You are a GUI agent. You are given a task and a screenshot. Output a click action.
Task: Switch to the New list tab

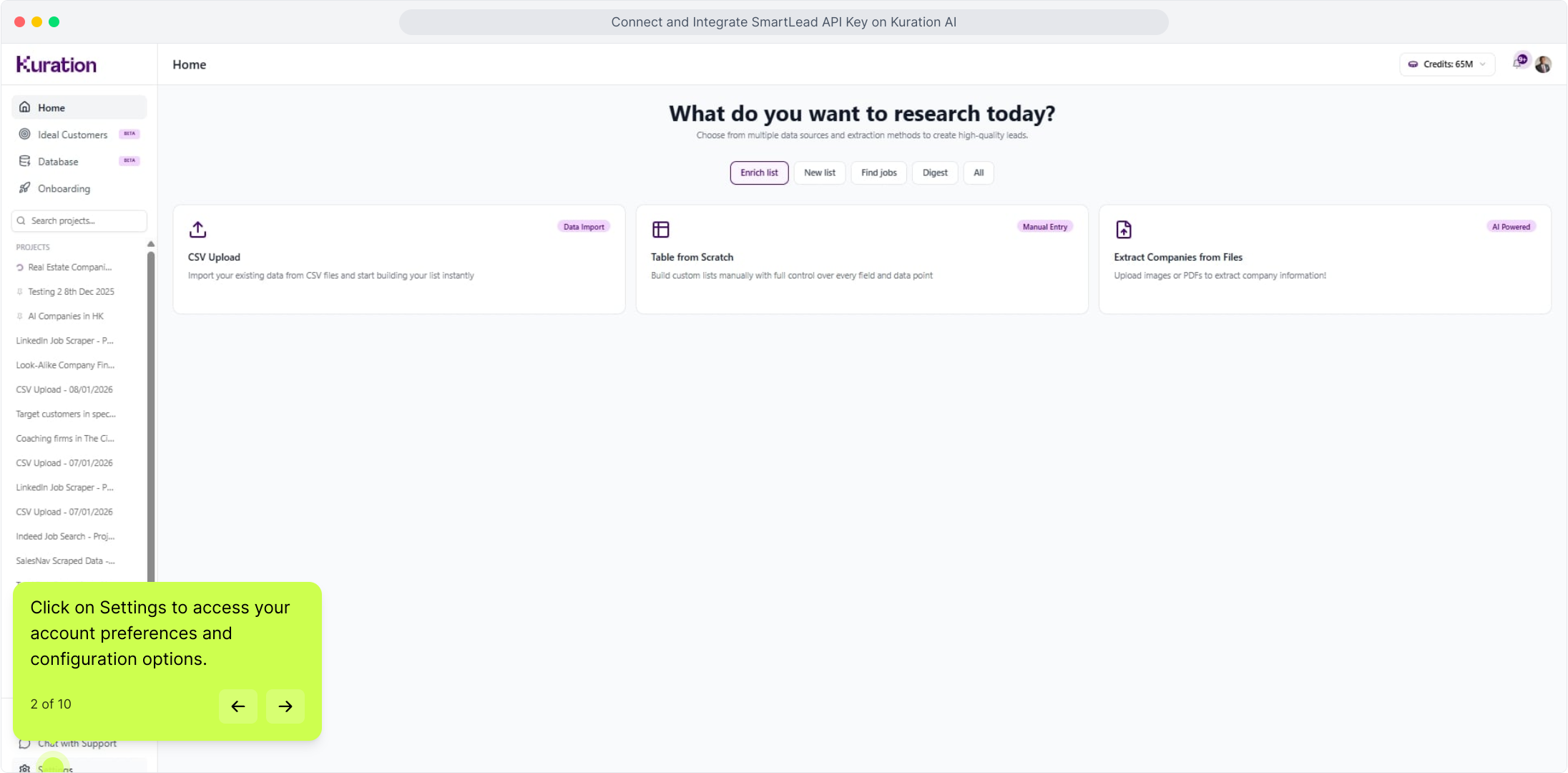820,172
